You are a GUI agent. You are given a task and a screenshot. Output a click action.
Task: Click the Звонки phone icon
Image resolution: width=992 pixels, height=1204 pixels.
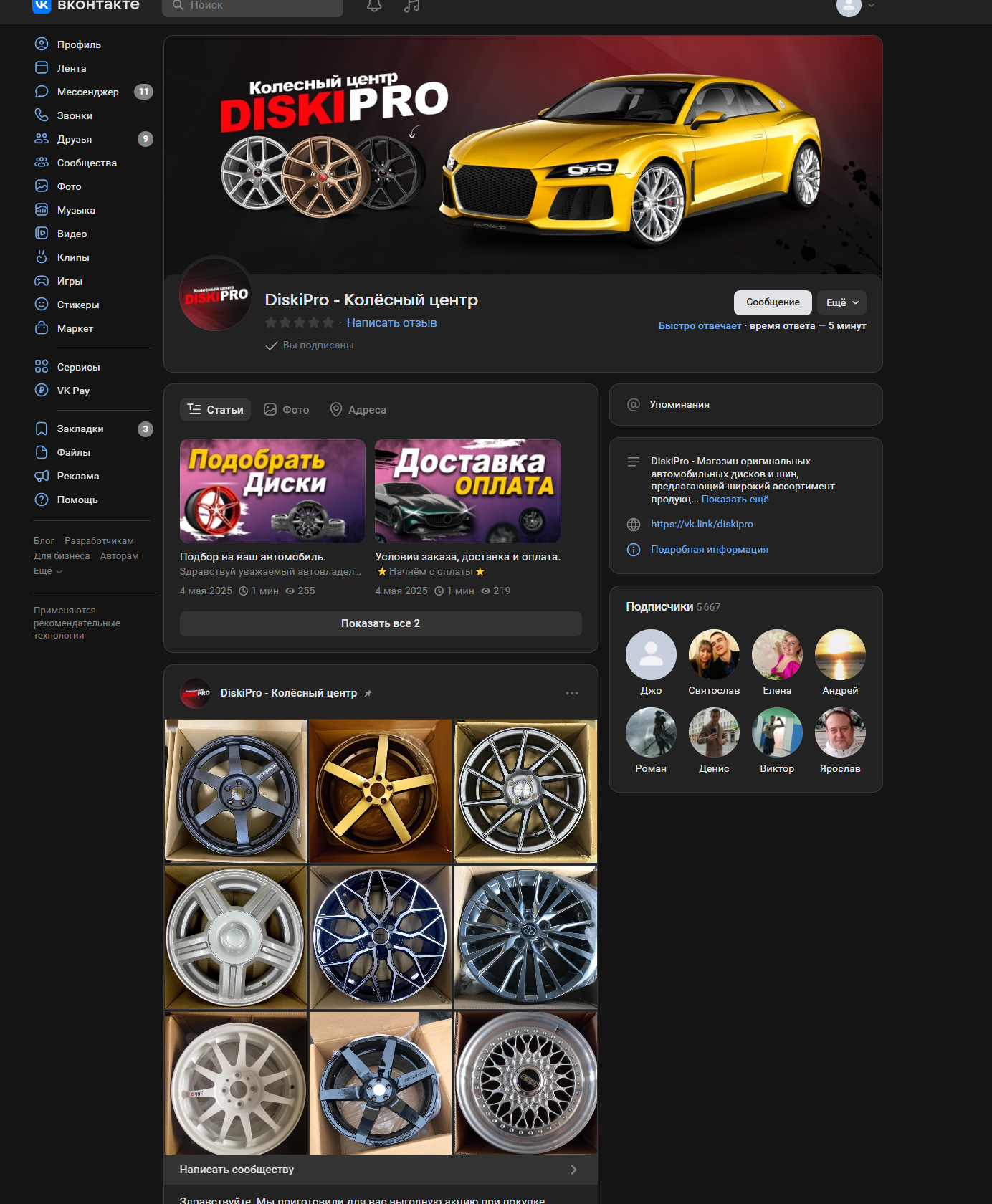click(x=42, y=115)
